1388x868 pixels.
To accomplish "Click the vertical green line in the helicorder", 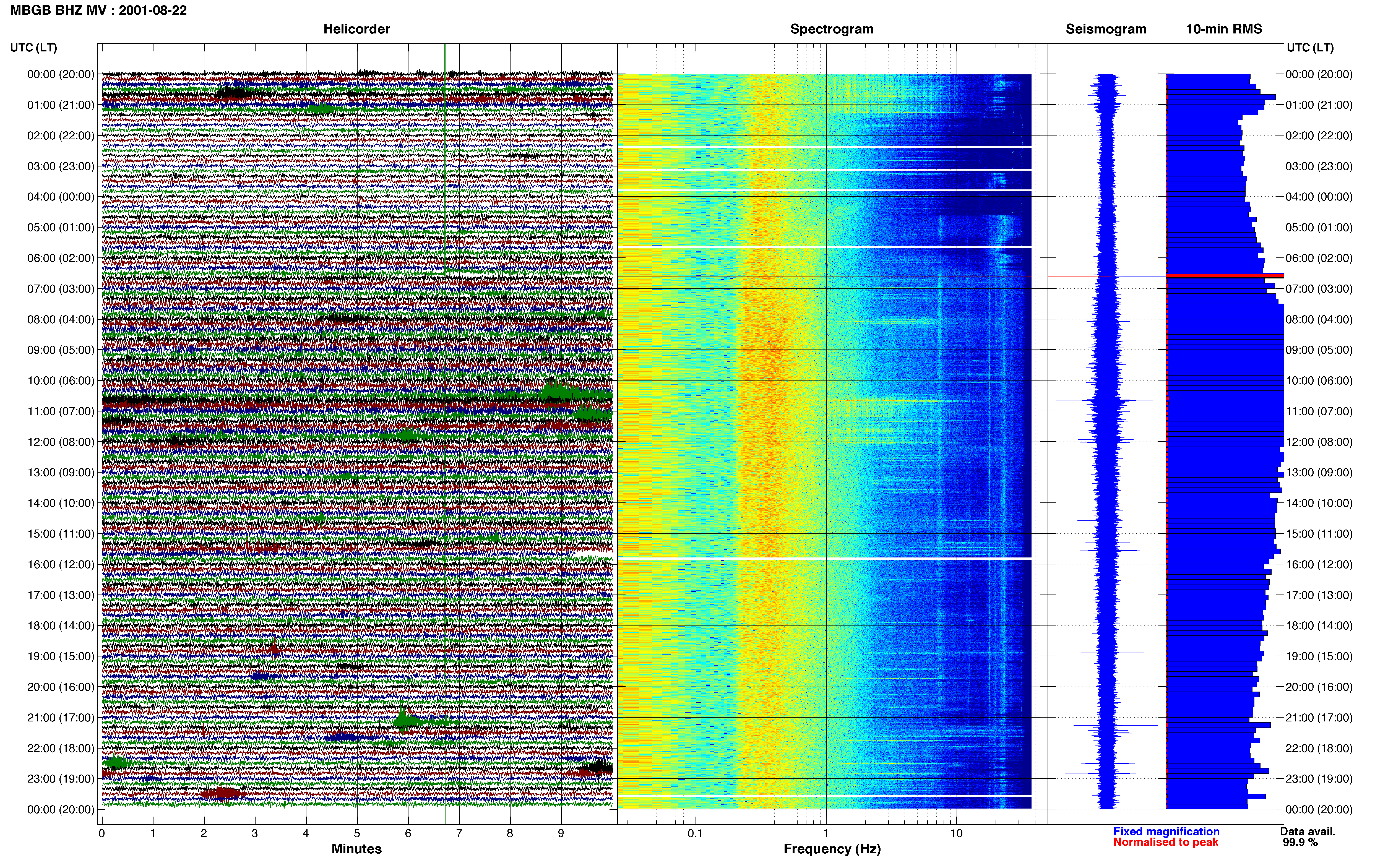I will click(x=445, y=434).
